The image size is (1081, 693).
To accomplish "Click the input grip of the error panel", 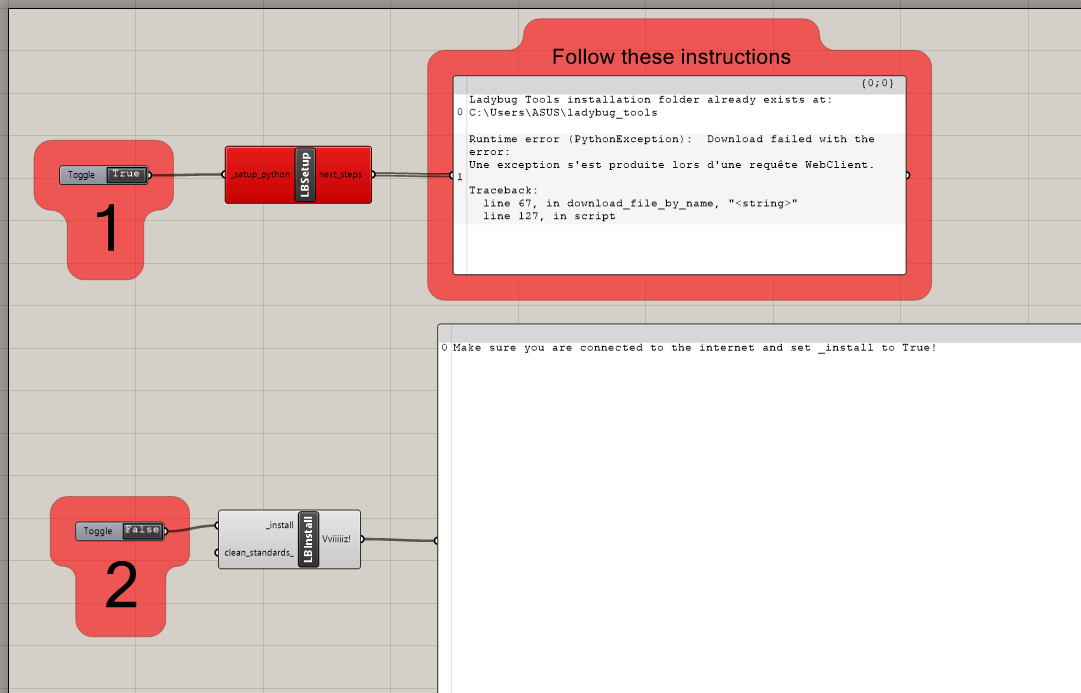I will pyautogui.click(x=453, y=175).
